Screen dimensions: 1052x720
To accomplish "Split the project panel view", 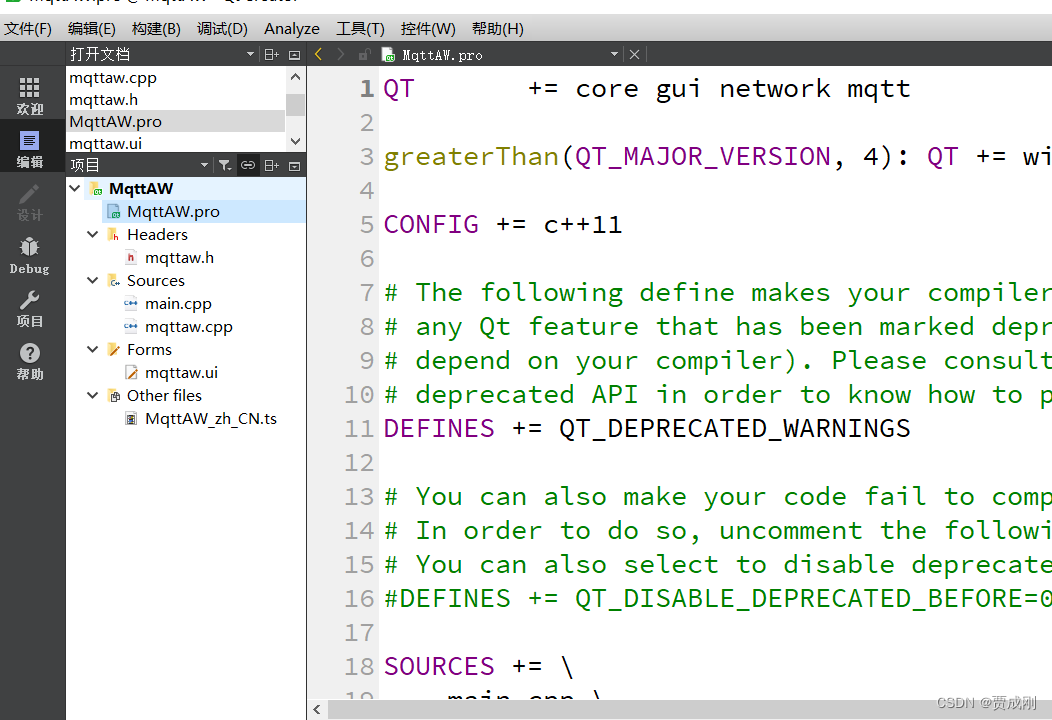I will [271, 165].
